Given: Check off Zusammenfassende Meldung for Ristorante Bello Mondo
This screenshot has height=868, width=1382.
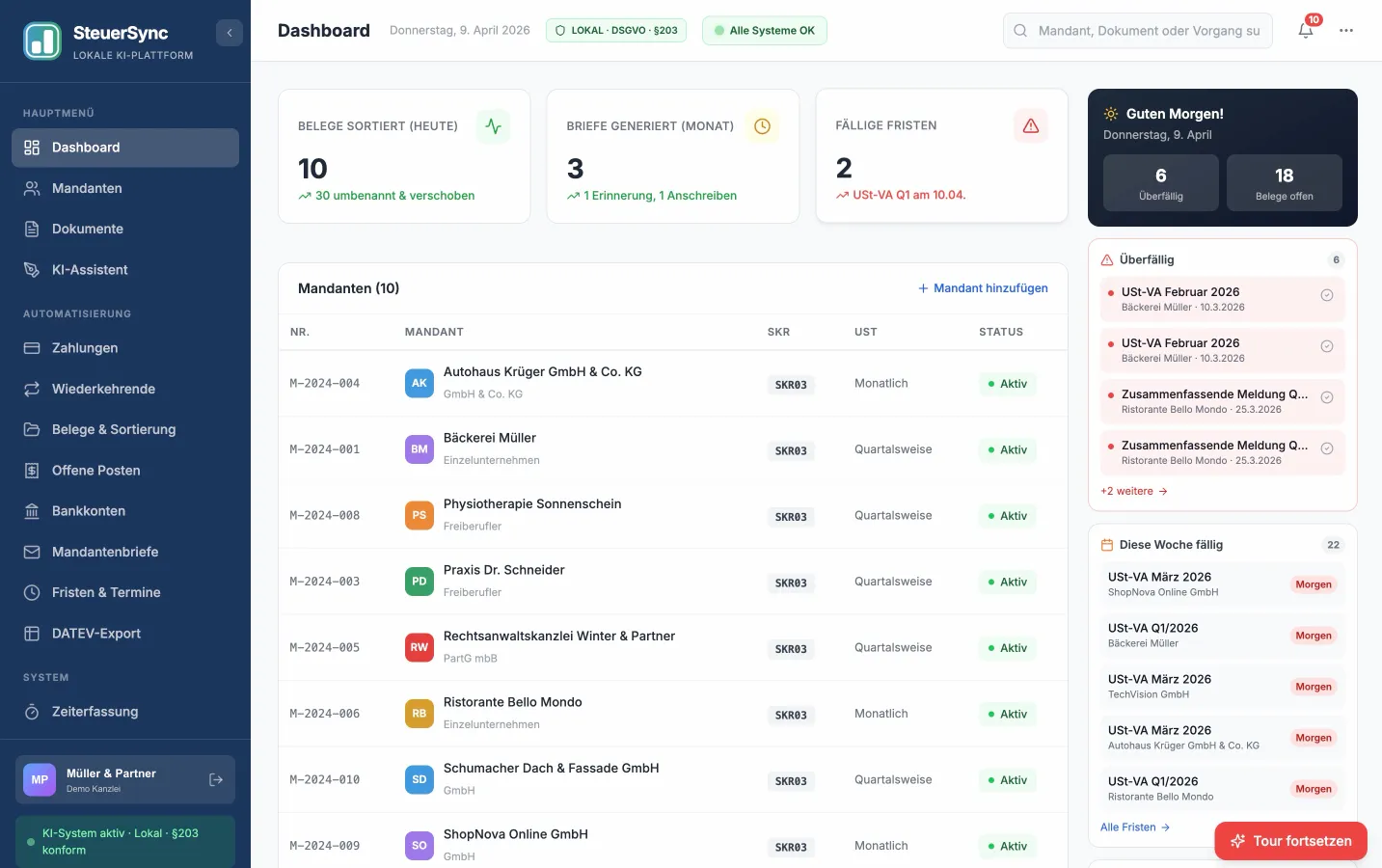Looking at the screenshot, I should (1327, 397).
